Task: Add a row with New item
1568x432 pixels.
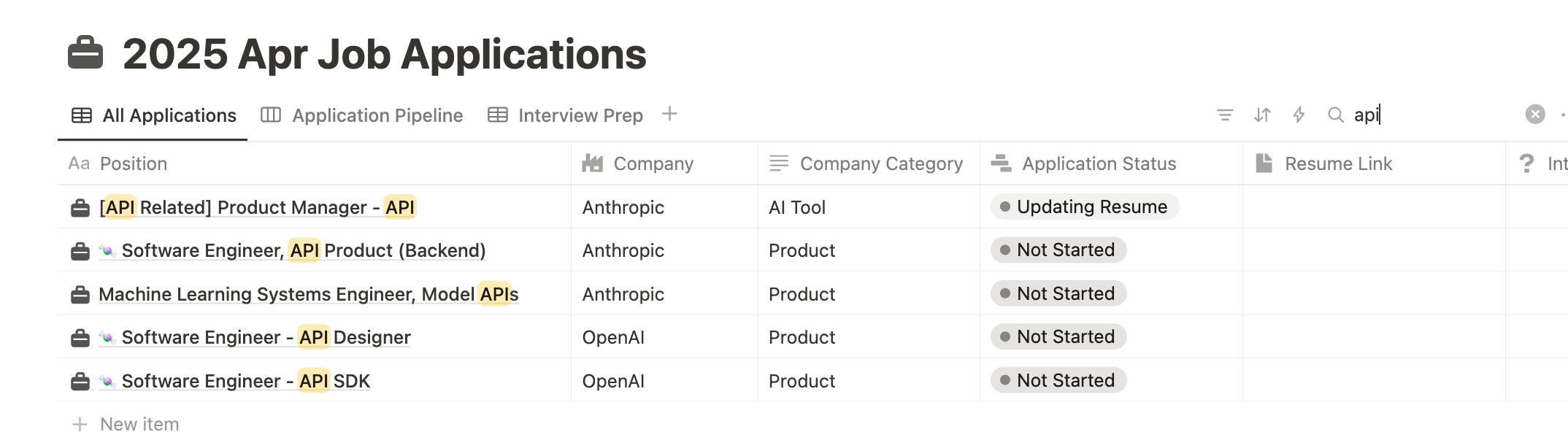Action: (x=139, y=424)
